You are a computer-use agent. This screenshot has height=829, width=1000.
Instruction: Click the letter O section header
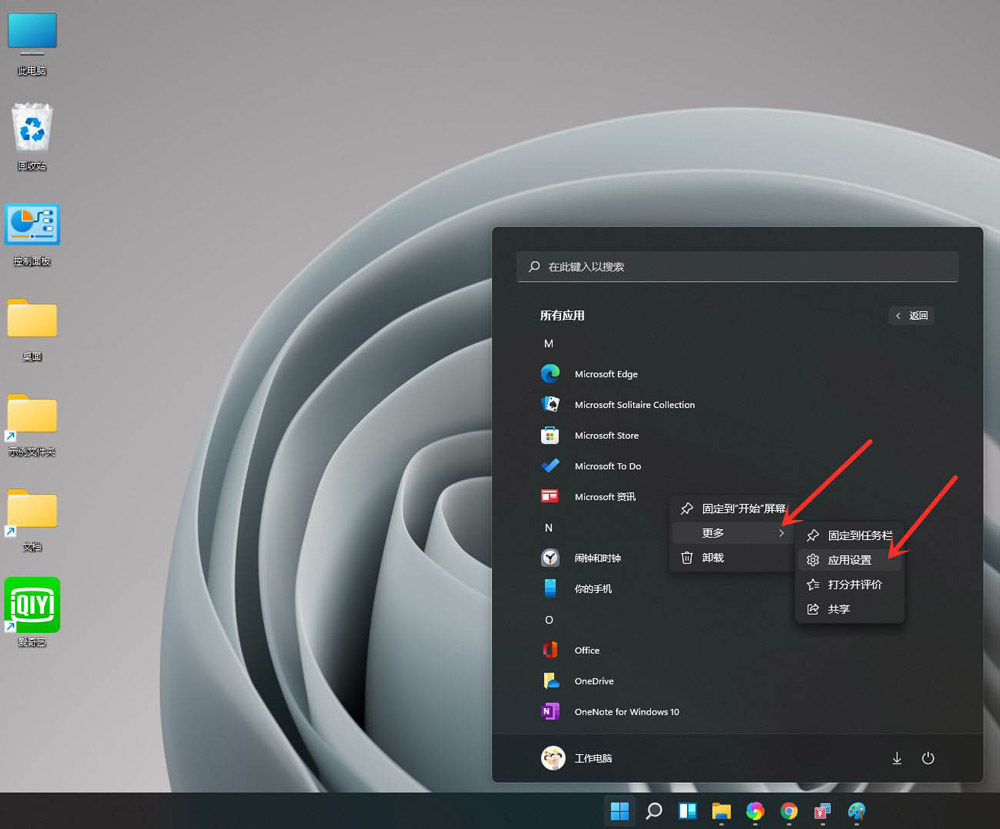coord(548,619)
